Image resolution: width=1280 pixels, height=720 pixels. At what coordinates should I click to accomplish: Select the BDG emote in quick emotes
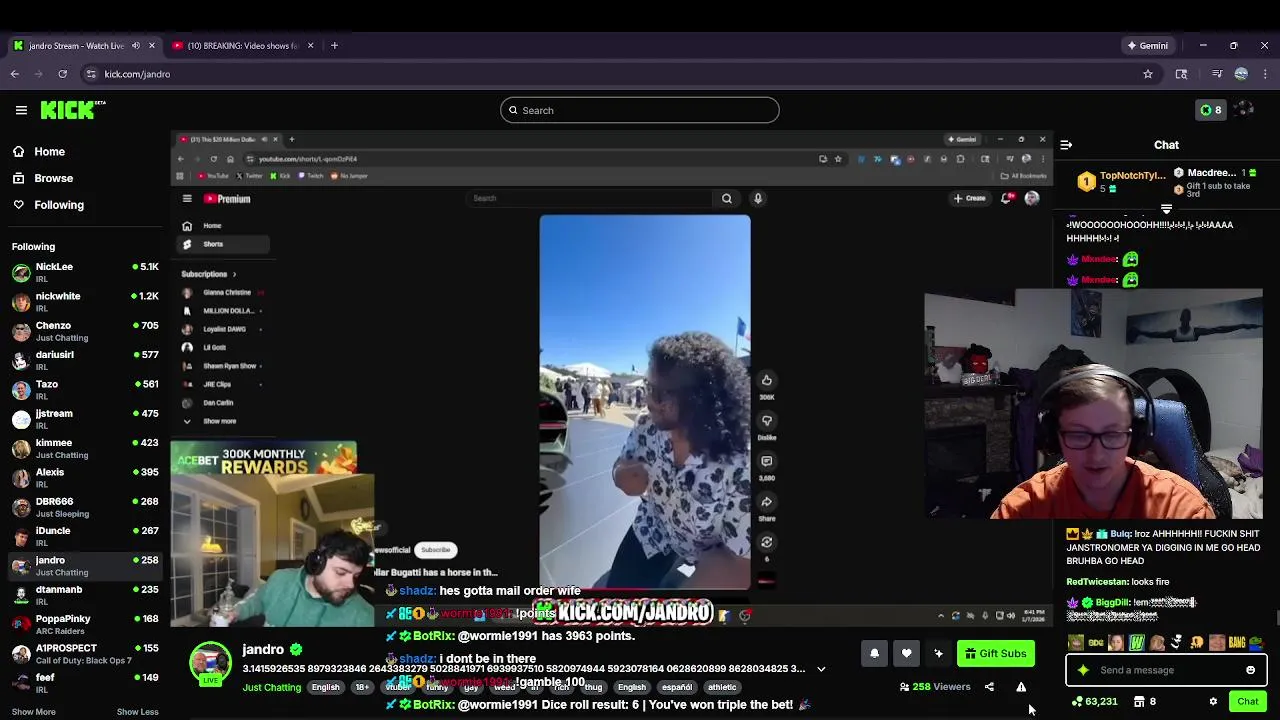(x=1097, y=643)
